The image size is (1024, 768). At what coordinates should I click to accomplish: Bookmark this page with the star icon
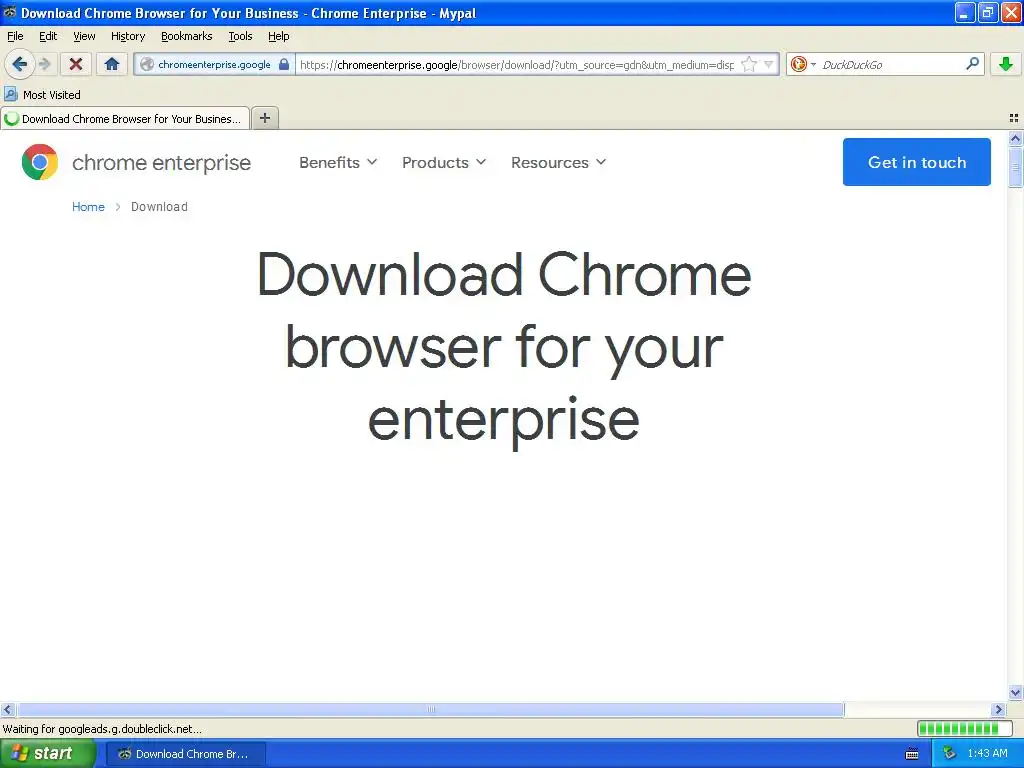[749, 64]
